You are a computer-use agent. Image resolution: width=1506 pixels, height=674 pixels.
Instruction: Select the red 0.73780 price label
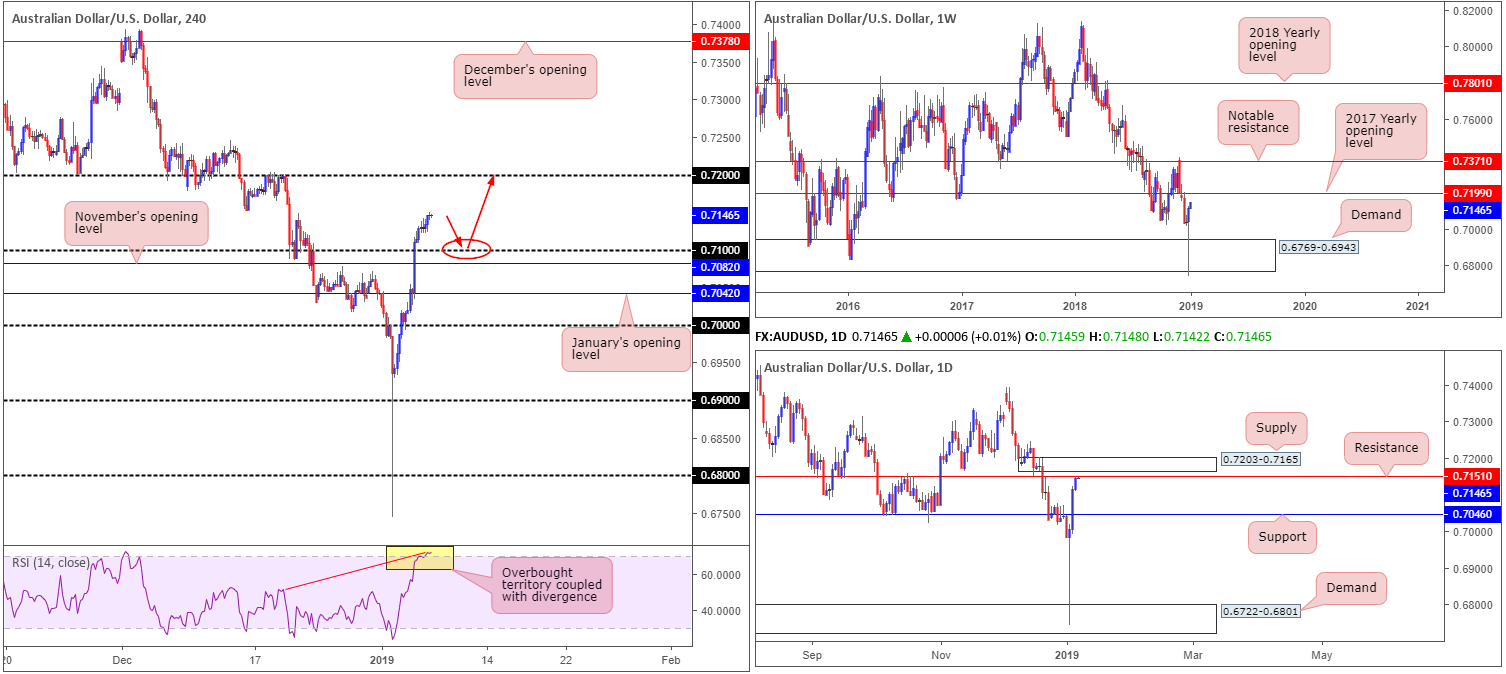[x=719, y=41]
